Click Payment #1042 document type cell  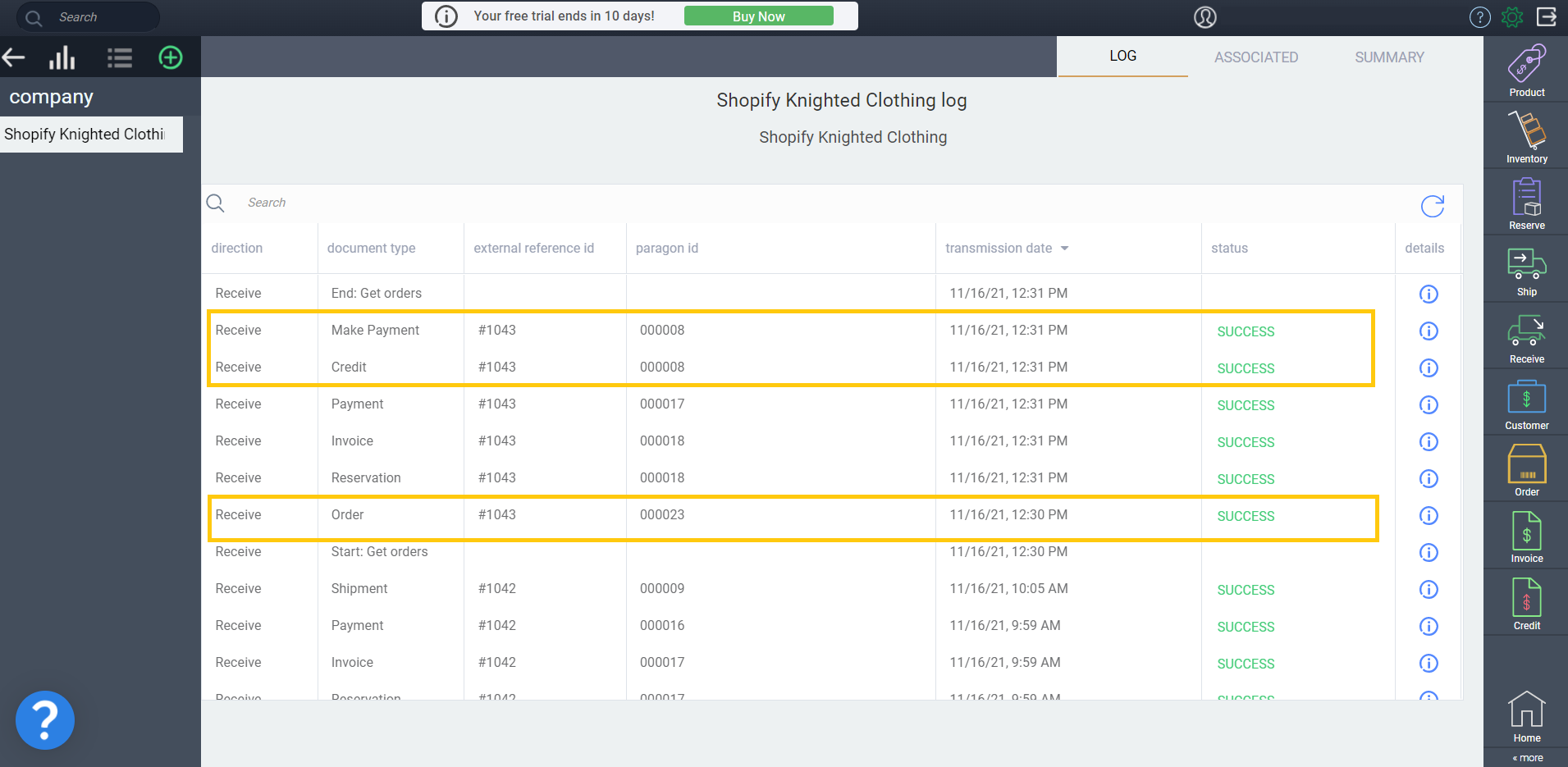[357, 625]
